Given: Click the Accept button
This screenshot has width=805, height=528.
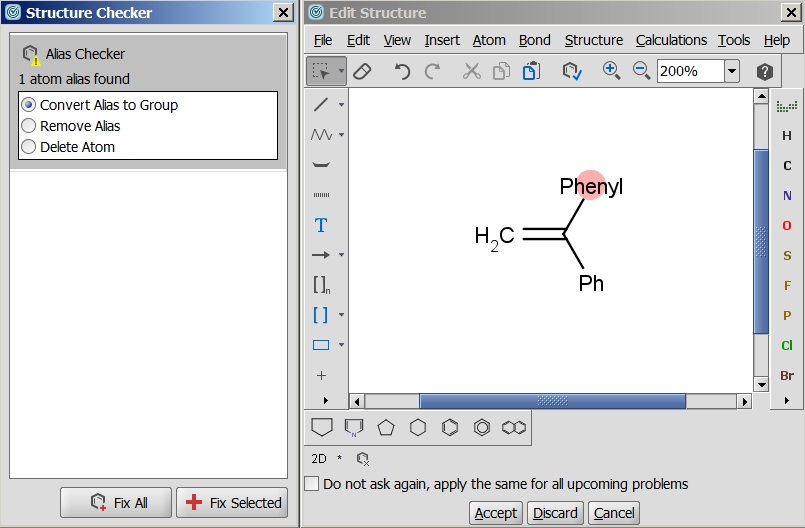Looking at the screenshot, I should pos(496,513).
